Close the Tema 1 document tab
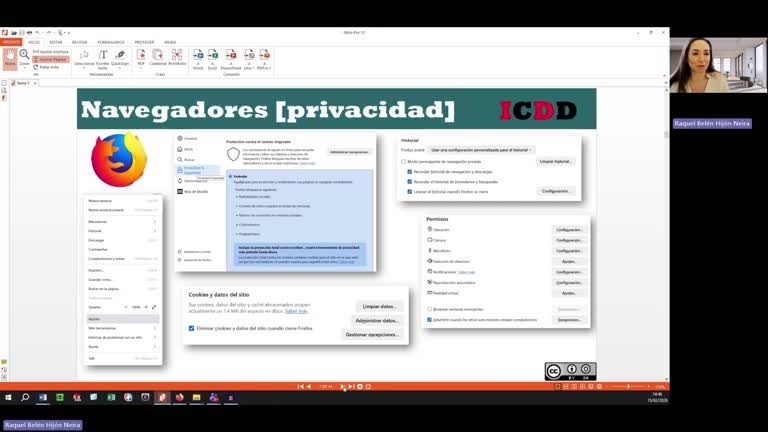 click(x=35, y=83)
